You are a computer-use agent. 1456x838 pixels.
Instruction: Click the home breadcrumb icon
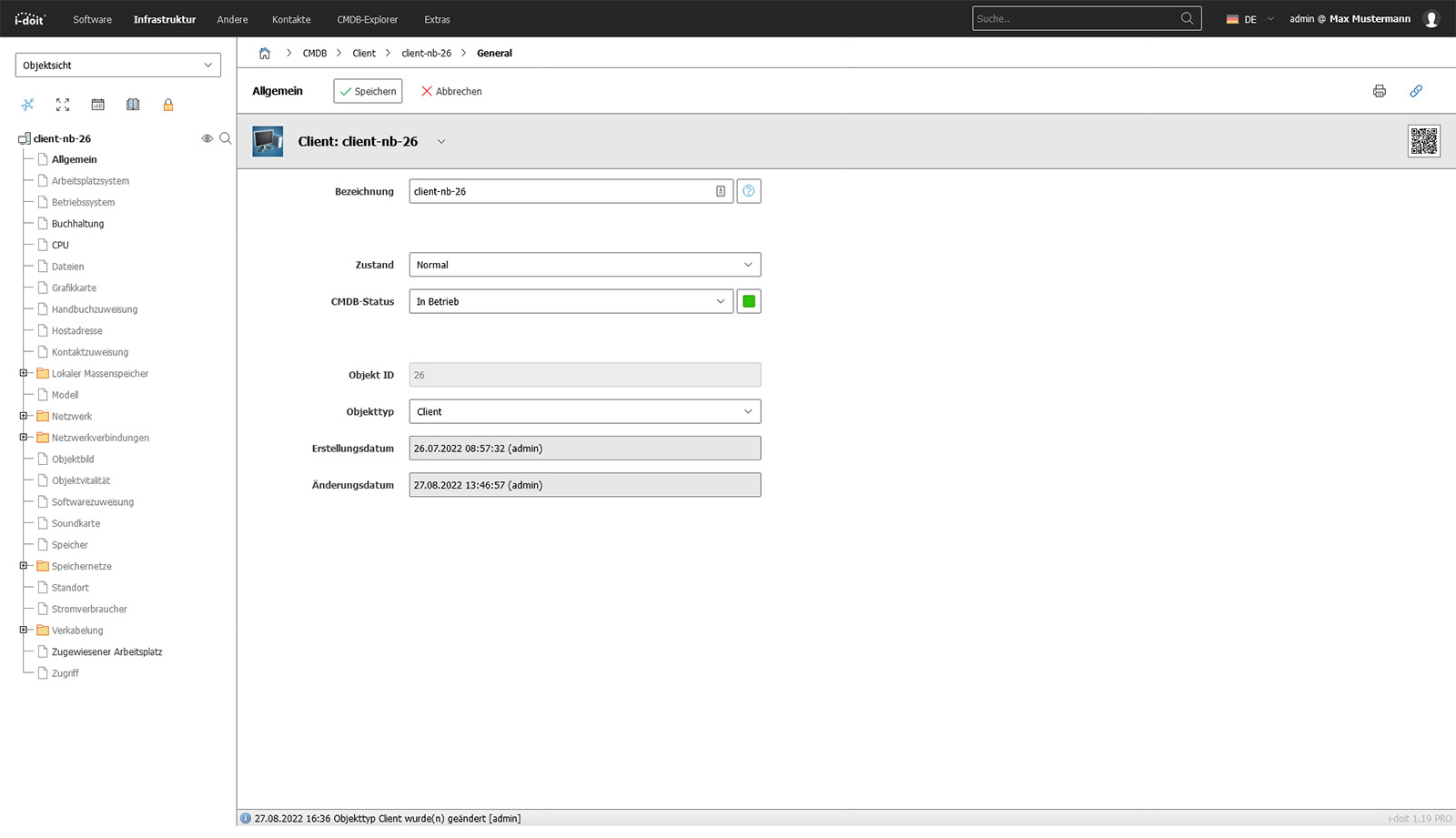(265, 54)
